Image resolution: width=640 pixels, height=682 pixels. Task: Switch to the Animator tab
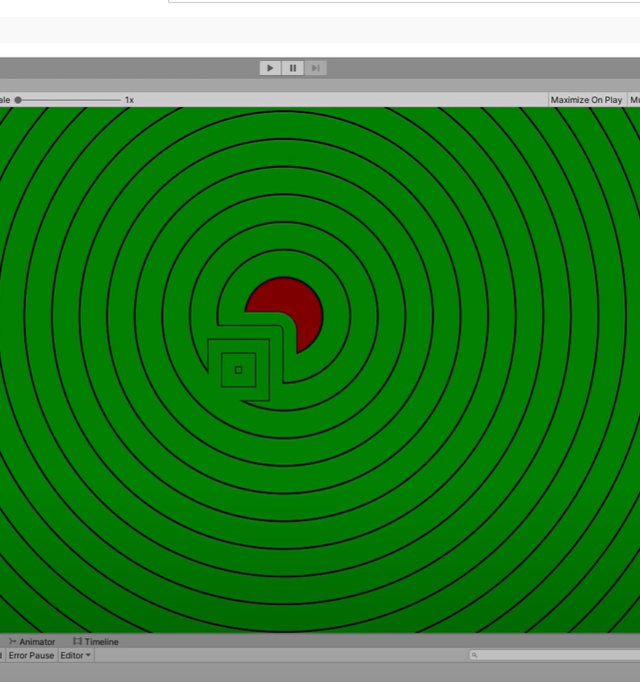[32, 642]
